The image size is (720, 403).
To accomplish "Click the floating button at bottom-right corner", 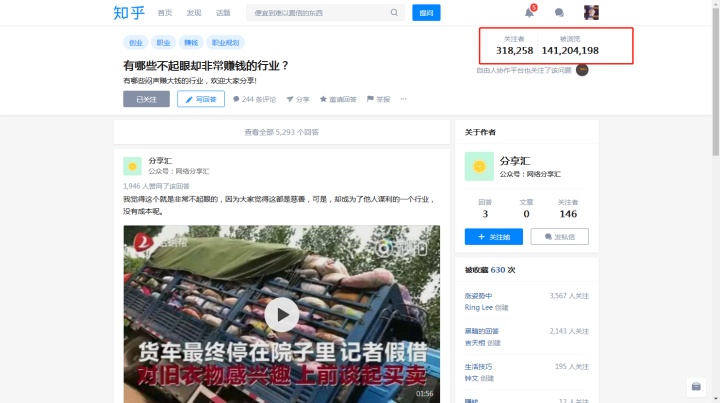I will pyautogui.click(x=696, y=386).
